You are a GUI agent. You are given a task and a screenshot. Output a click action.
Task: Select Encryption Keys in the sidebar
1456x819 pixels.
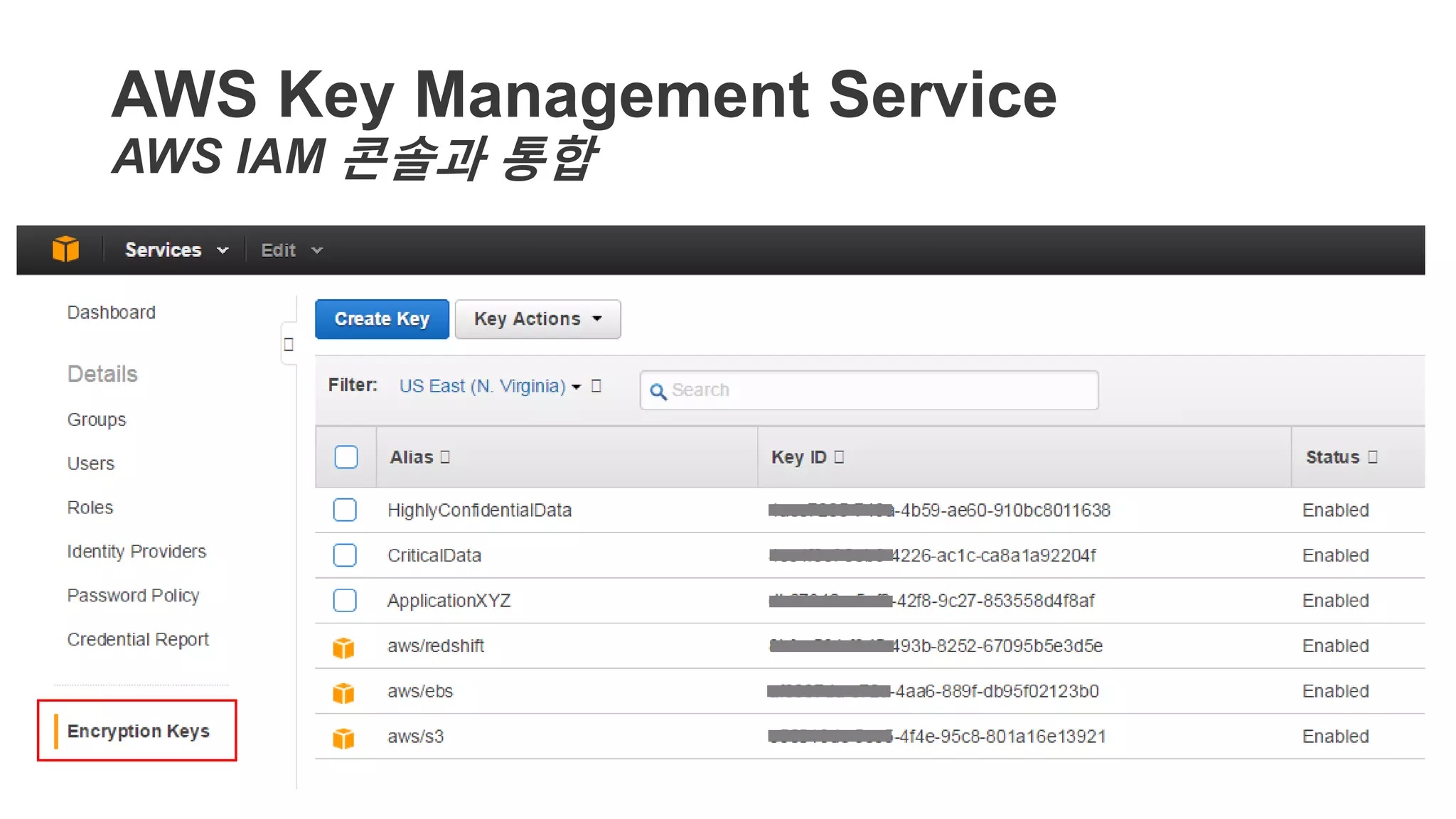coord(138,732)
